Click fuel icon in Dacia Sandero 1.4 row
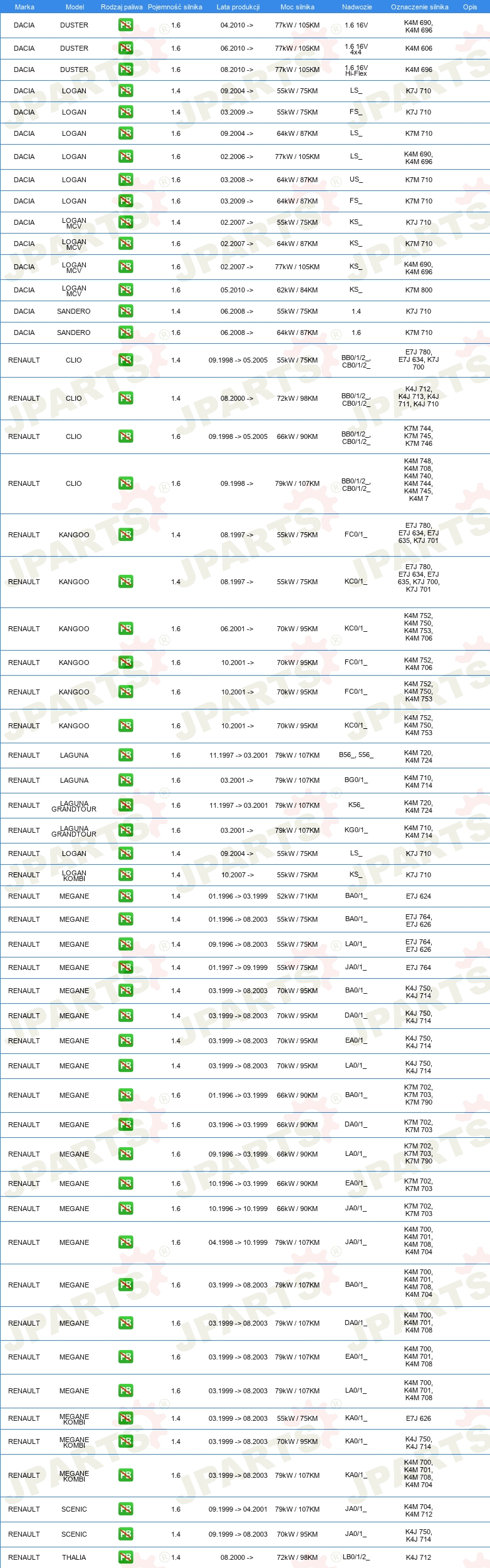The height and width of the screenshot is (1568, 490). (x=125, y=311)
